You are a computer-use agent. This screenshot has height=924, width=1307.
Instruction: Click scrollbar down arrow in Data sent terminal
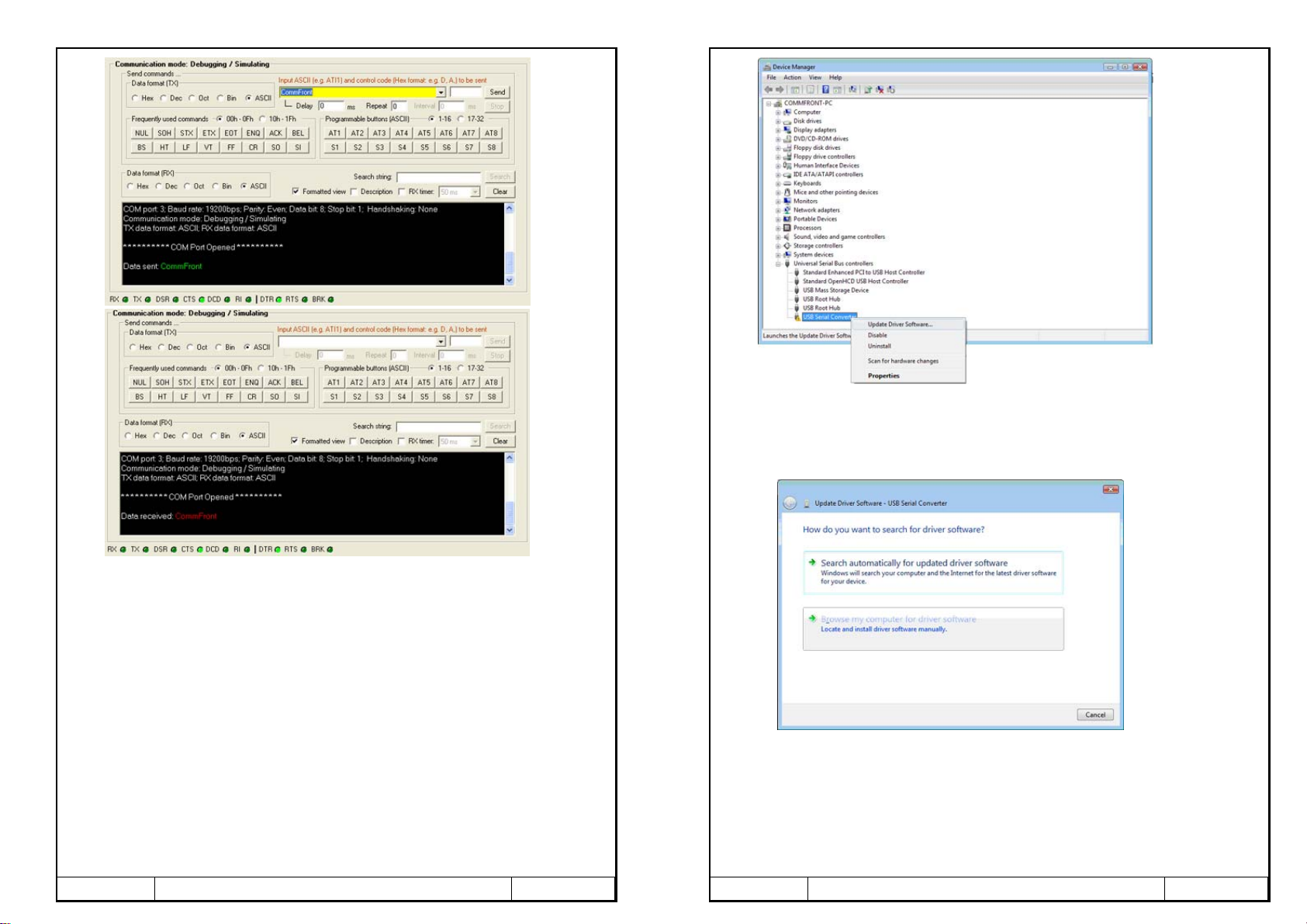coord(509,280)
